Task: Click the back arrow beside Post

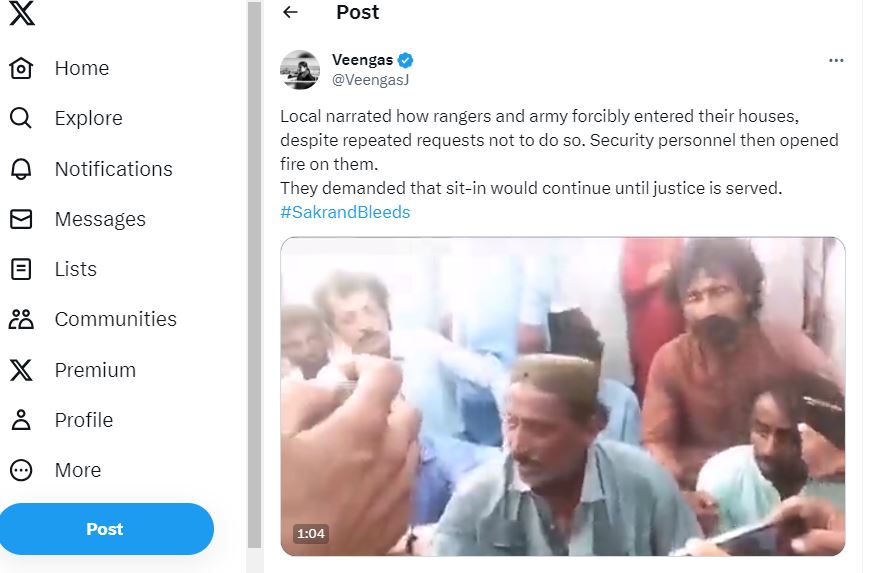Action: 291,12
